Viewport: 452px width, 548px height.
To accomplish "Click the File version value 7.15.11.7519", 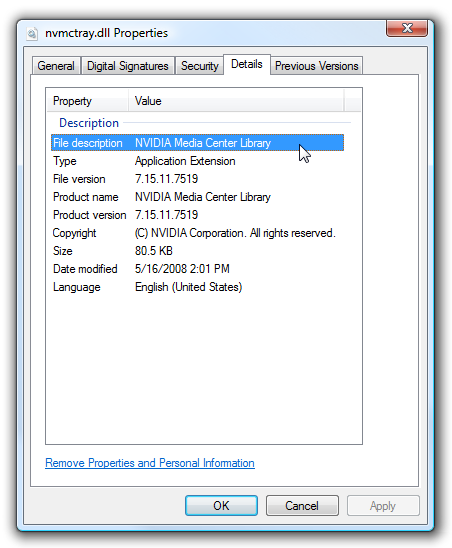I will click(x=166, y=179).
